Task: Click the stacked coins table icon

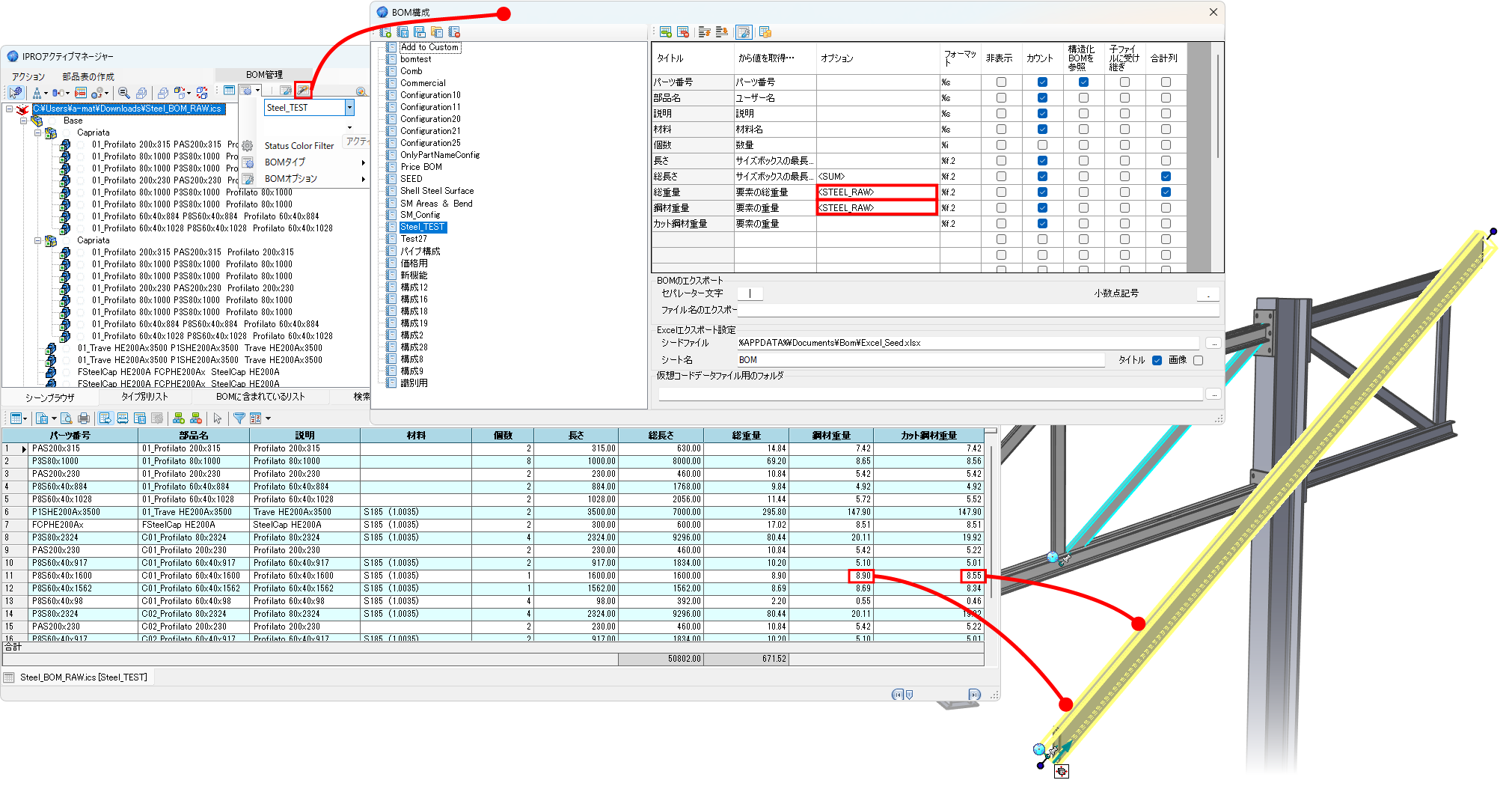Action: point(765,32)
